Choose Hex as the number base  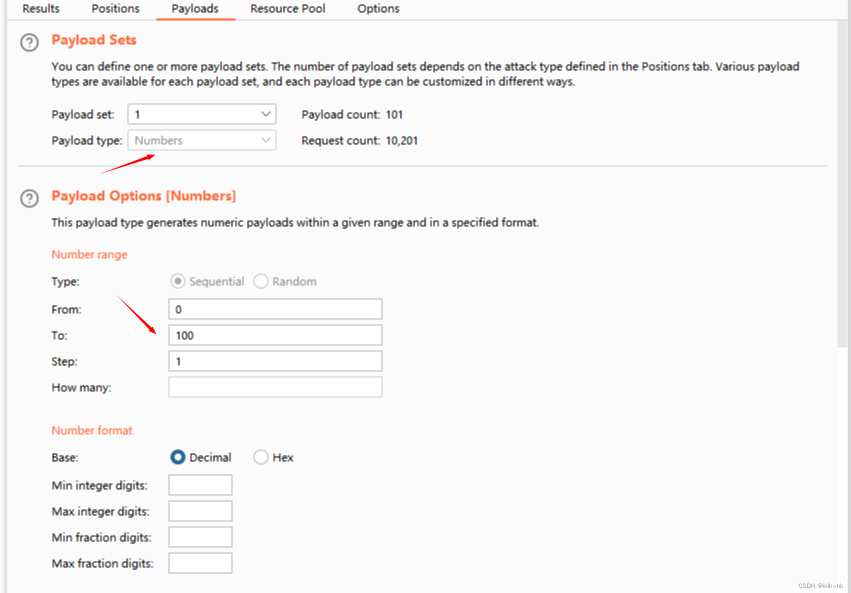point(261,457)
